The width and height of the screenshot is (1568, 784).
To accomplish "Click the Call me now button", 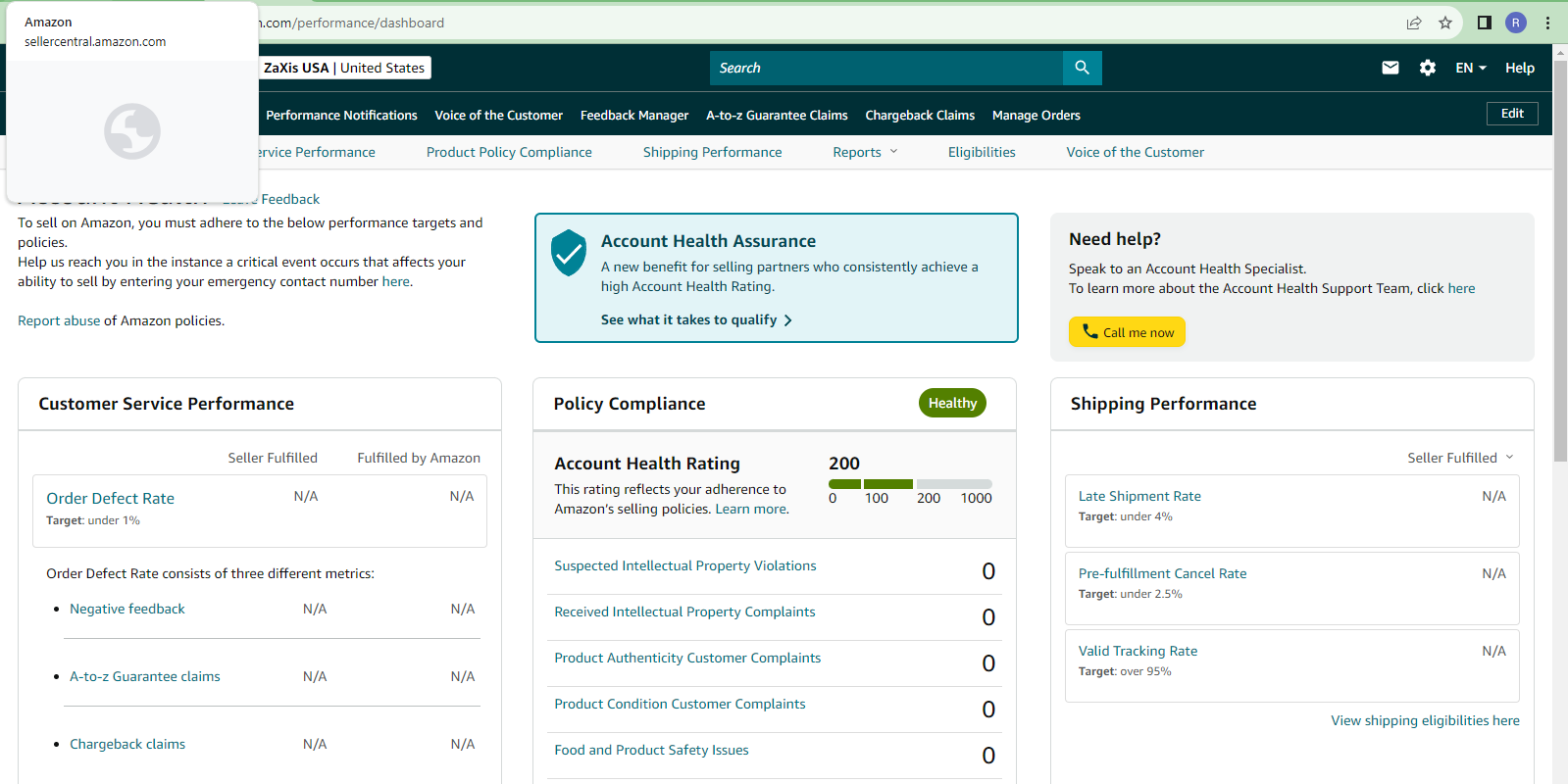I will pos(1127,332).
